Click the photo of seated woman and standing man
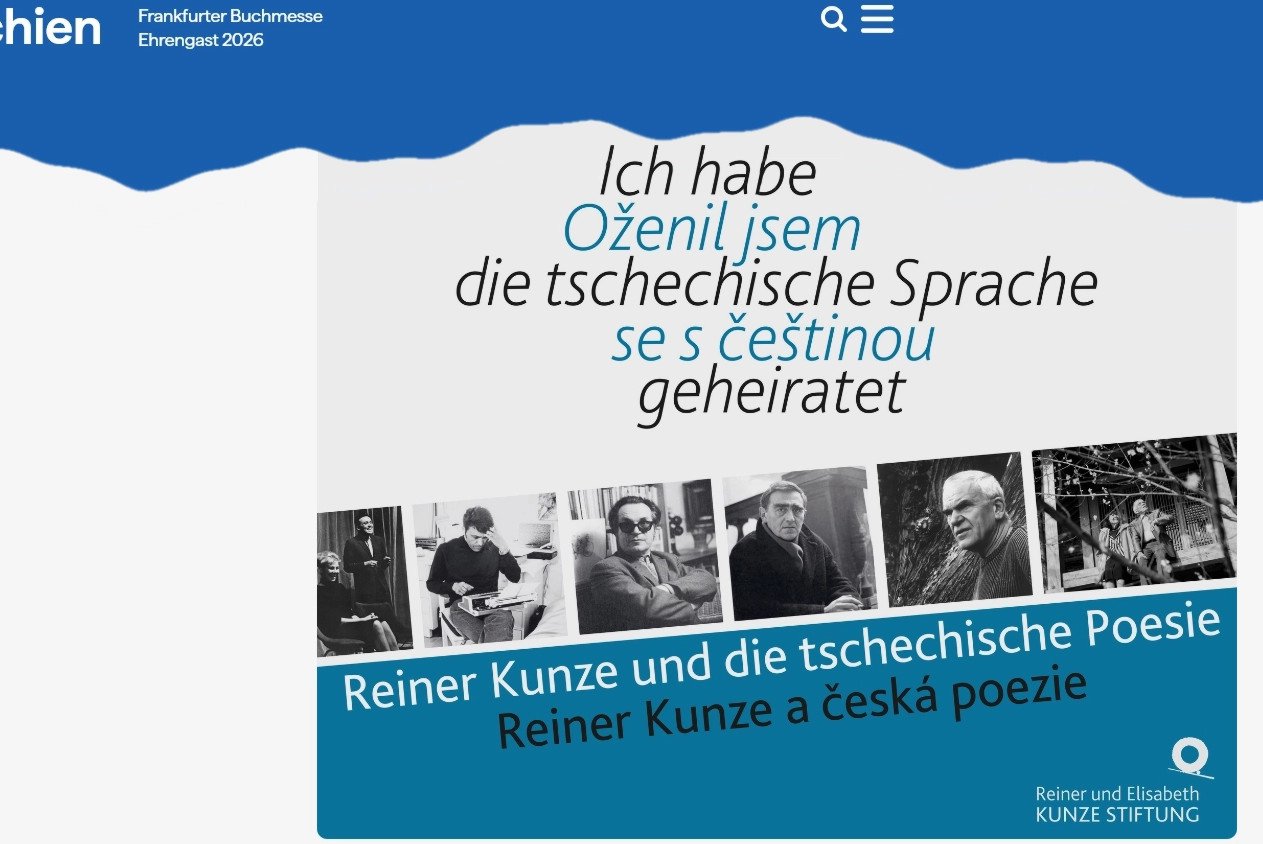1263x844 pixels. tap(364, 581)
